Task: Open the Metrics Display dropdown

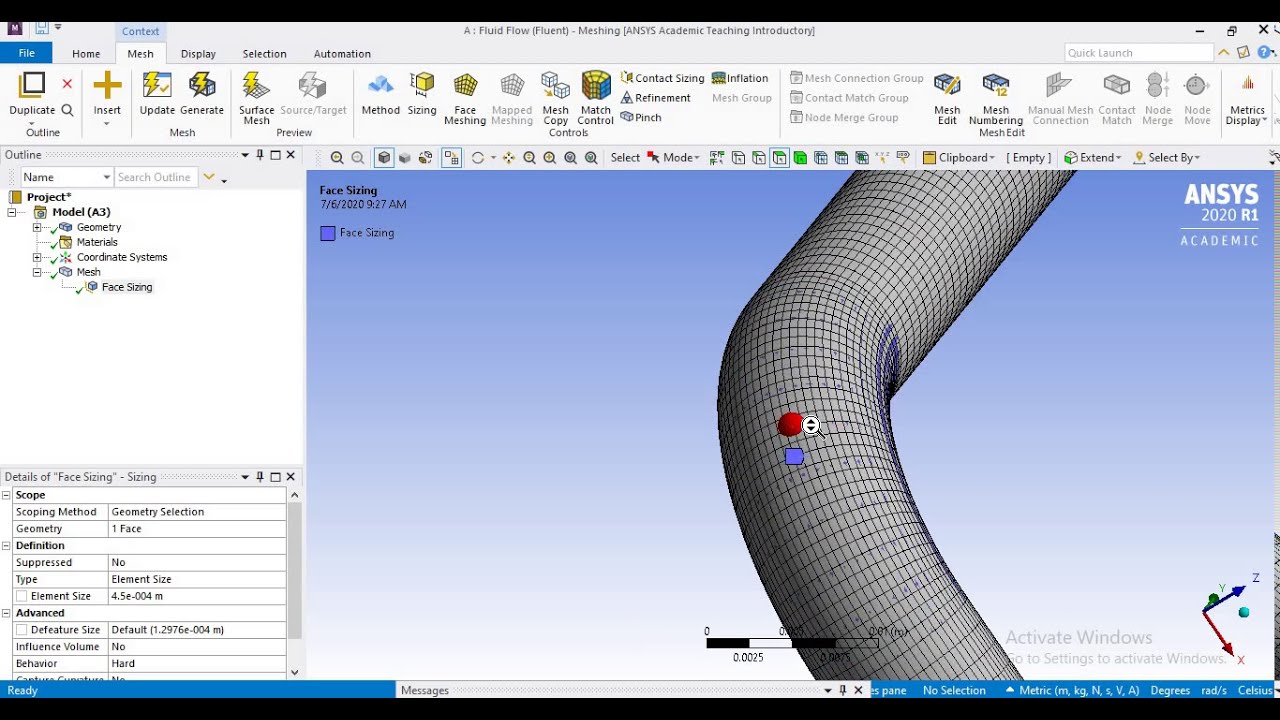Action: [1247, 99]
